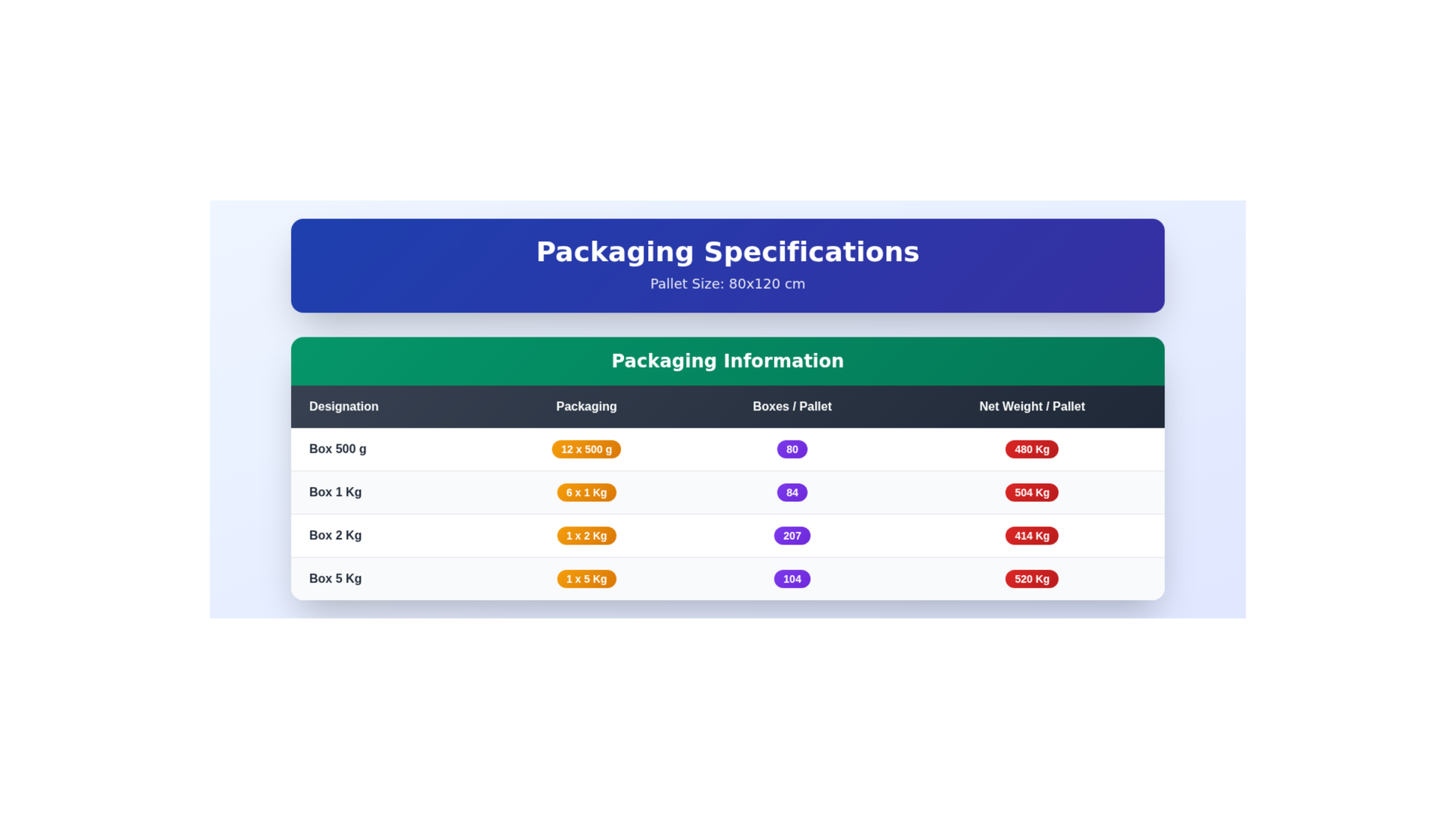This screenshot has height=819, width=1456.
Task: Select the Box 2 Kg row label
Action: pyautogui.click(x=335, y=536)
